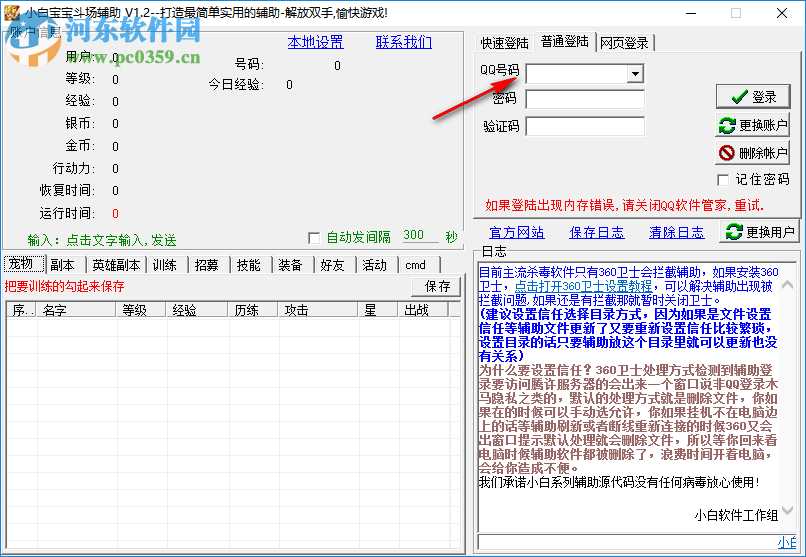
Task: Click the input field below the log
Action: [636, 542]
